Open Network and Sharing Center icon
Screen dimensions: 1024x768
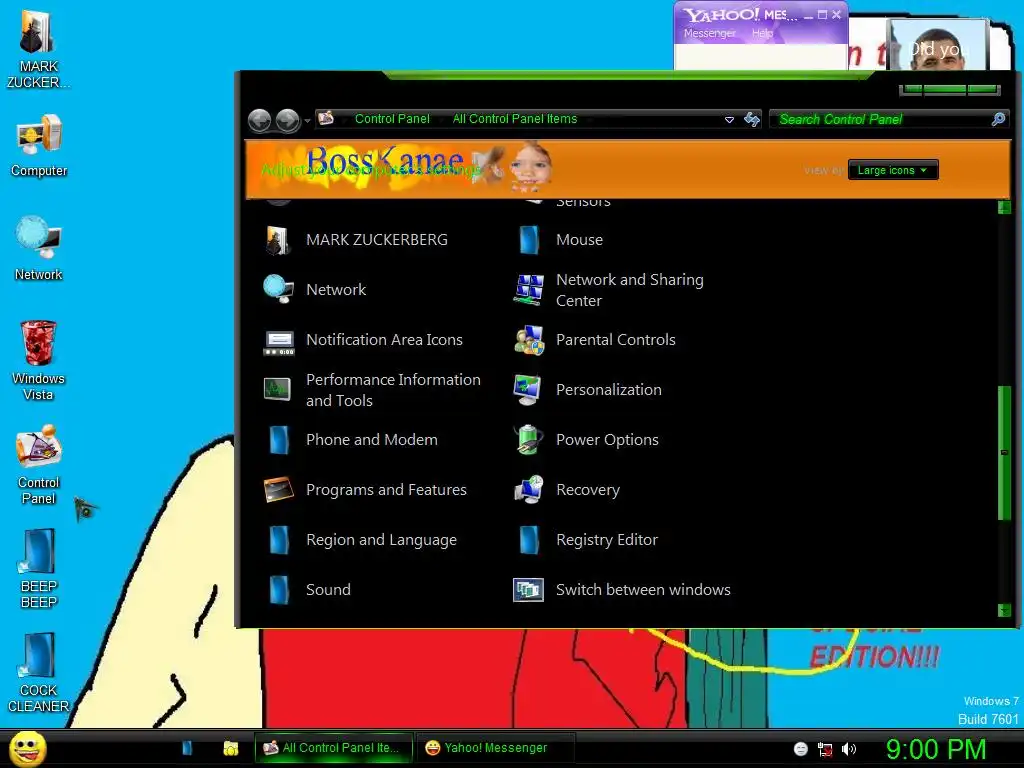pyautogui.click(x=528, y=289)
